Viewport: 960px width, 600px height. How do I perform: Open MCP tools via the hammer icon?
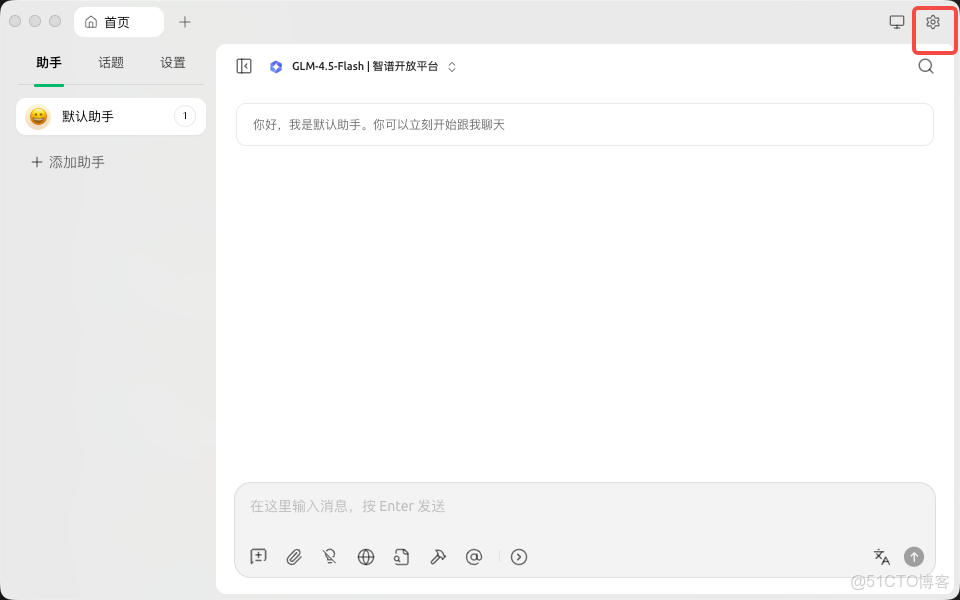pos(438,557)
